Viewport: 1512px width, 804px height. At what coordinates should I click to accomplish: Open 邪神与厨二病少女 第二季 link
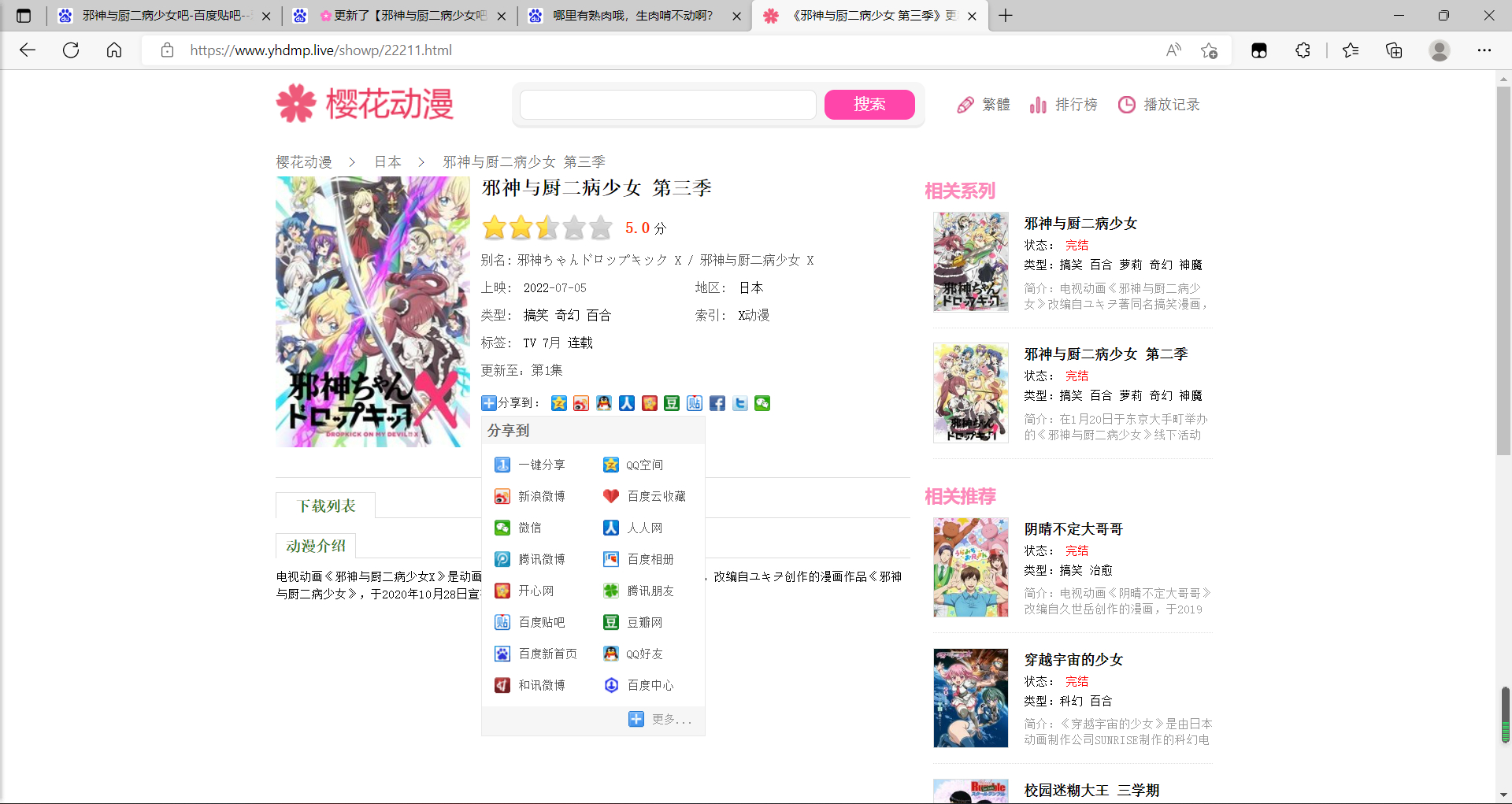coord(1106,354)
